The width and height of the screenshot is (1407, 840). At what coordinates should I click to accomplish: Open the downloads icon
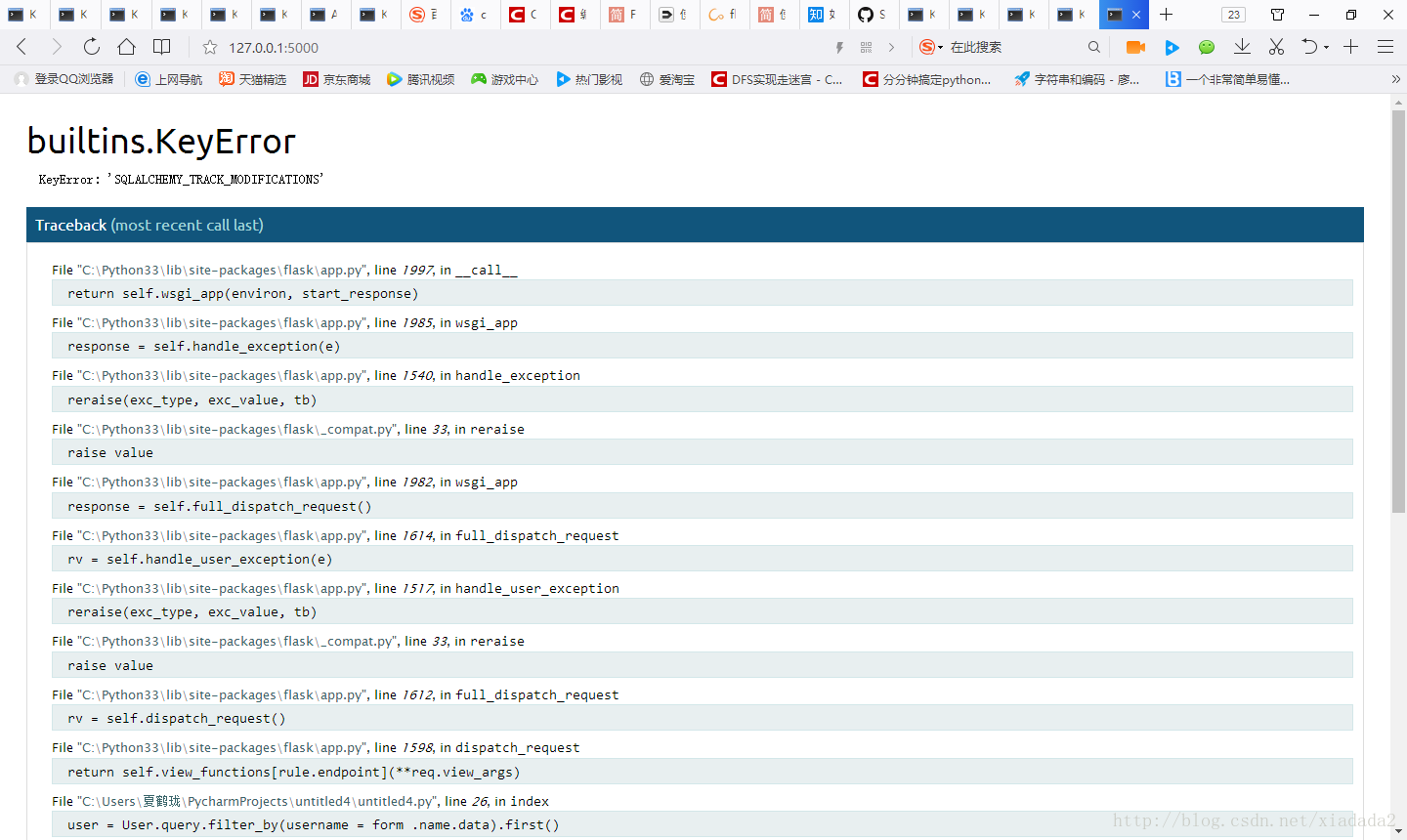tap(1242, 47)
